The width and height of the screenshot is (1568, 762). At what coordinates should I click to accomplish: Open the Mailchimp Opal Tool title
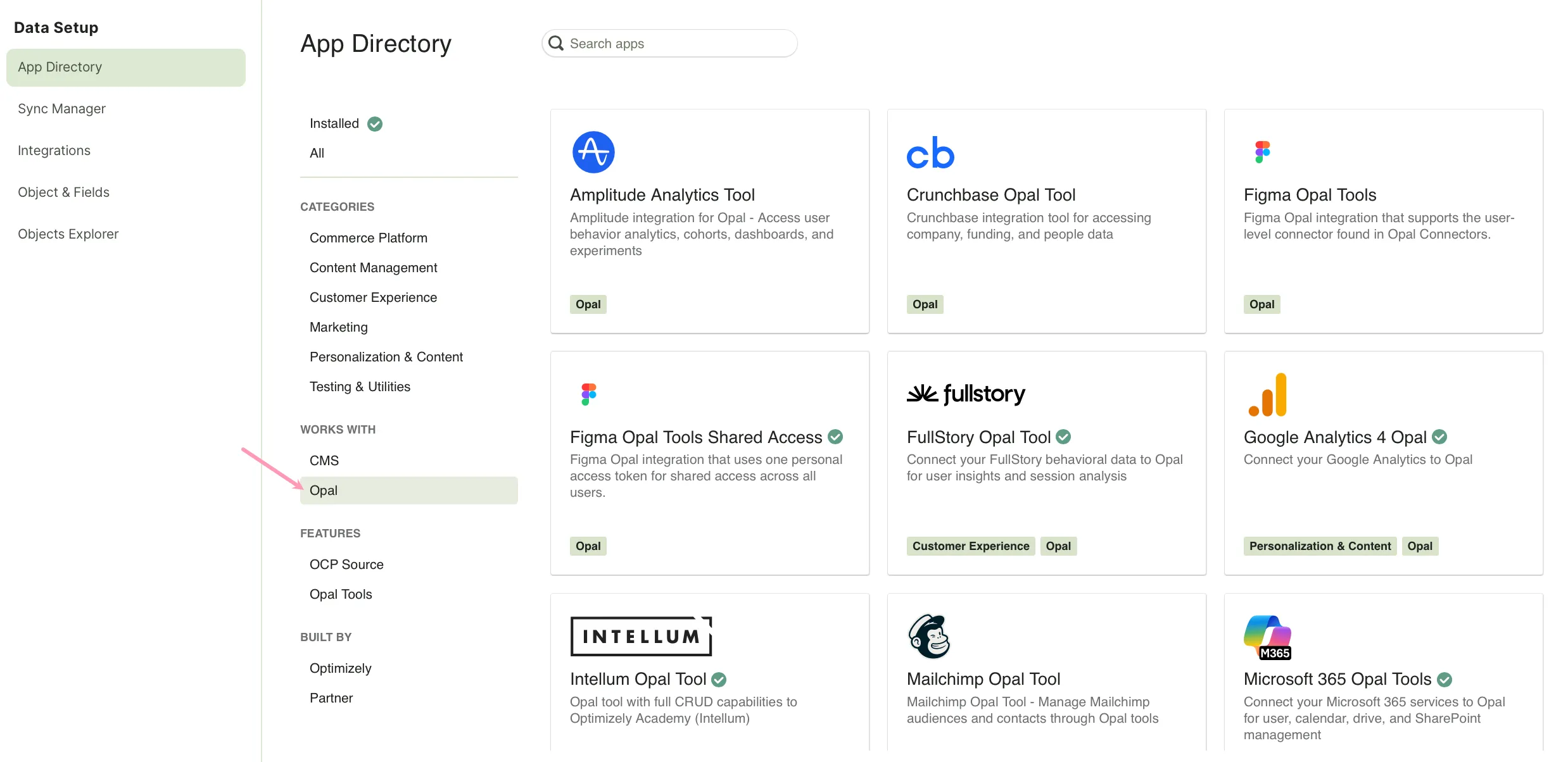click(983, 679)
